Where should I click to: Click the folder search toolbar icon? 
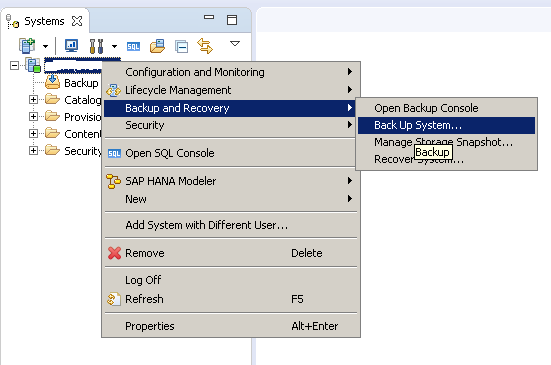157,46
